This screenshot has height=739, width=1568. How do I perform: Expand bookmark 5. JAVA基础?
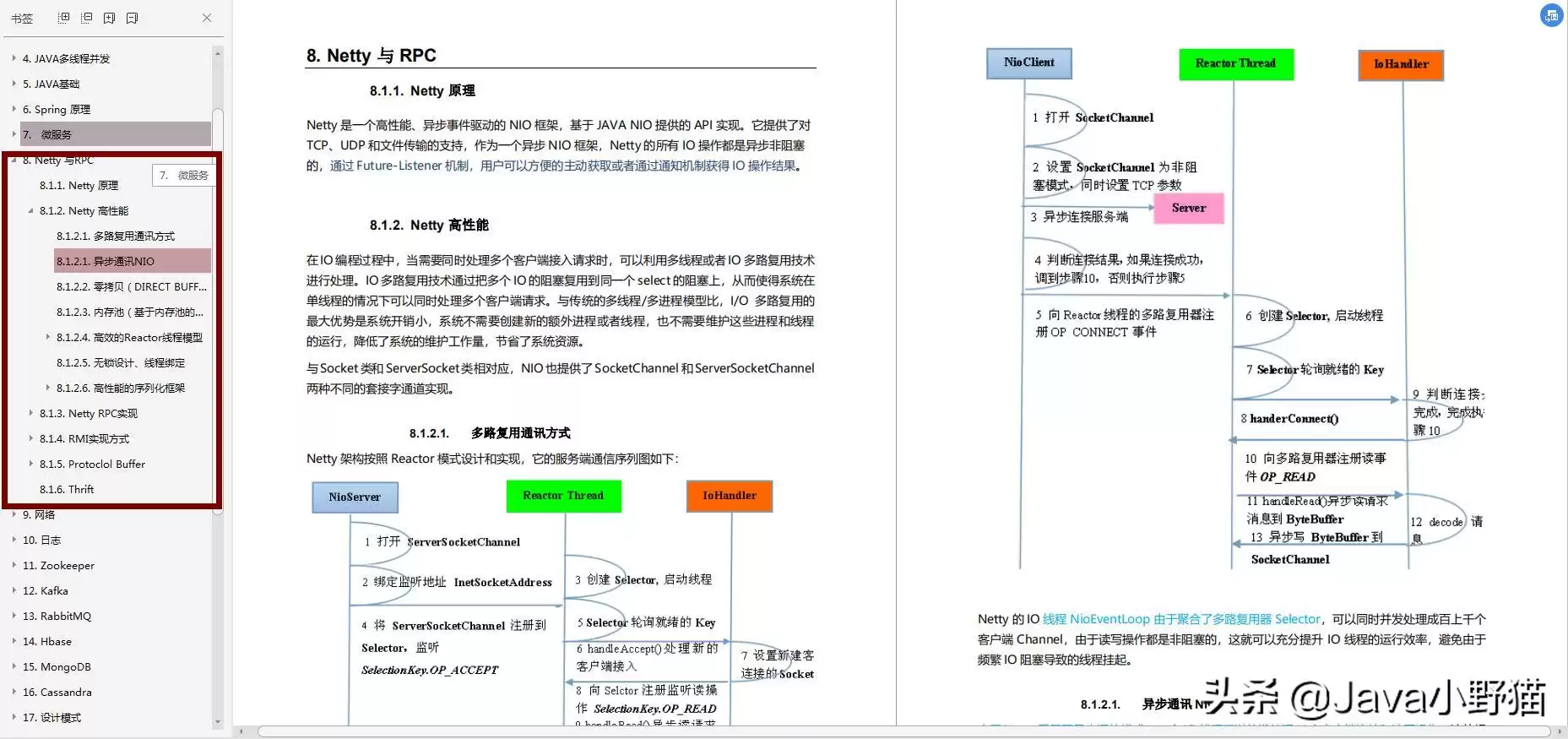[14, 84]
